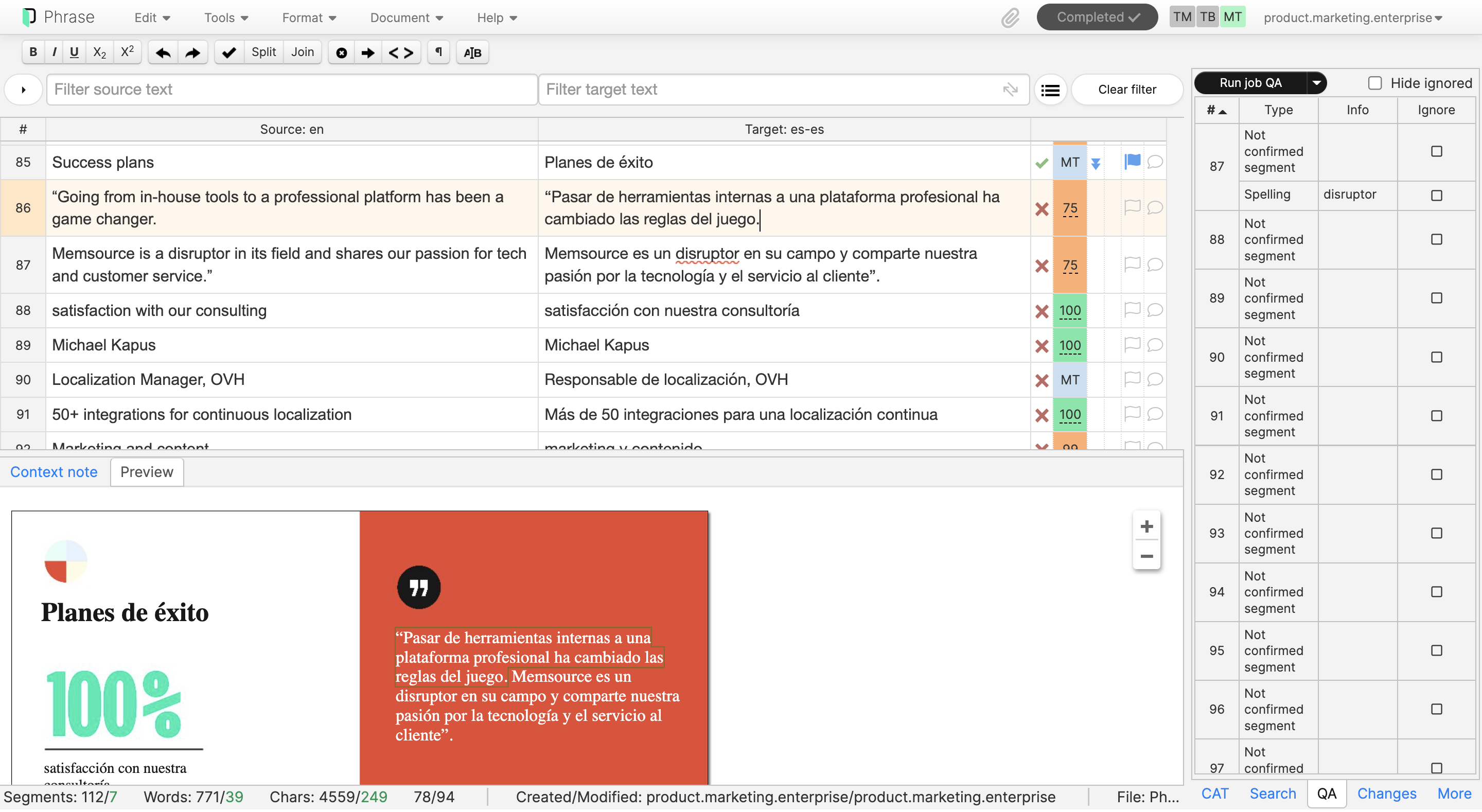
Task: Click the Bold formatting icon
Action: 33,52
